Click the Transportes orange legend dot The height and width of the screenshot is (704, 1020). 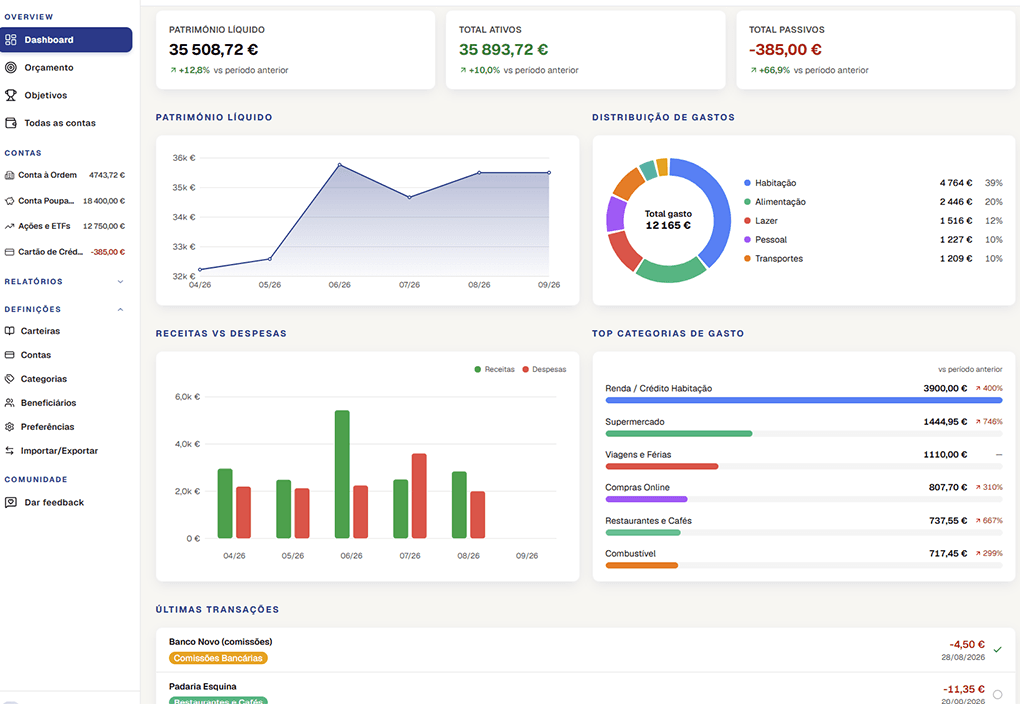point(747,258)
